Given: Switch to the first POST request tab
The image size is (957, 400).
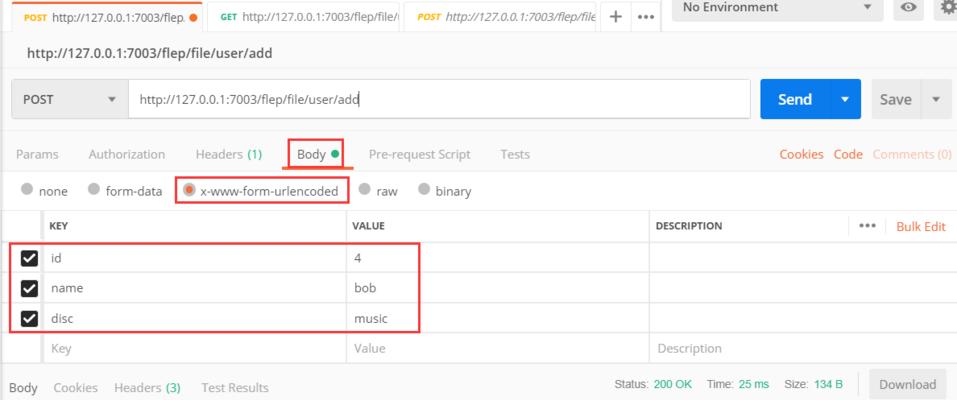Looking at the screenshot, I should [x=107, y=17].
